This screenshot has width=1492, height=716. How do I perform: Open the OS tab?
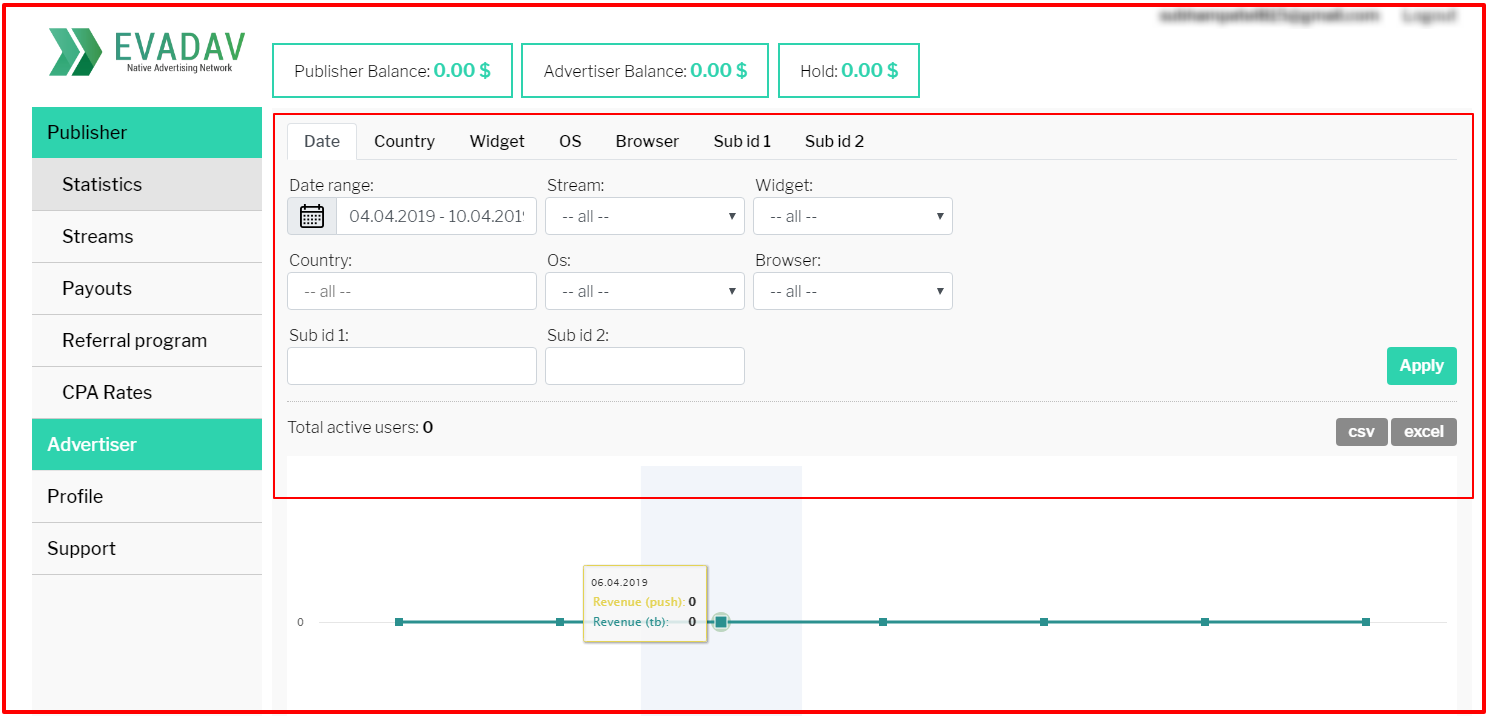[570, 141]
